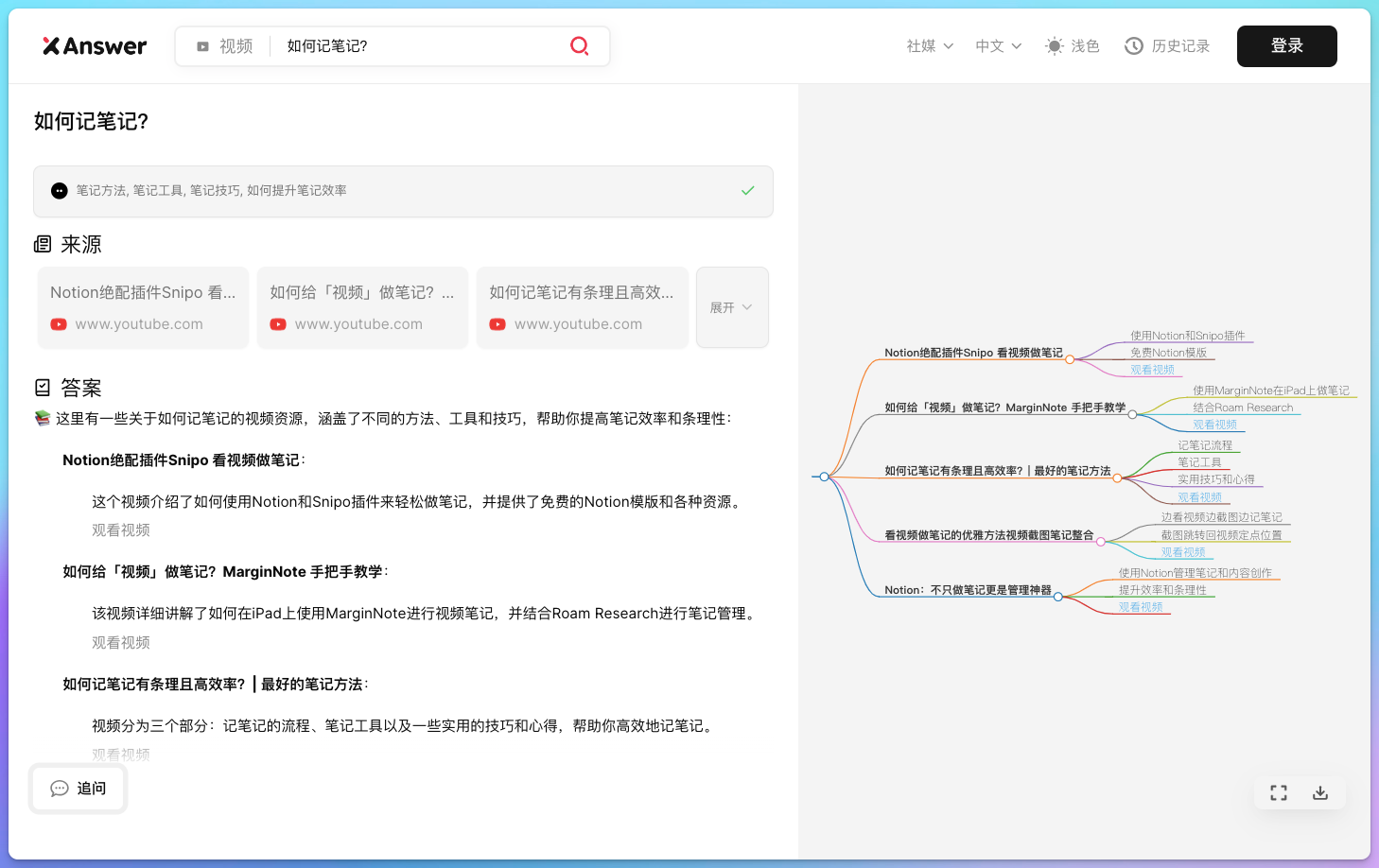
Task: Click the root node of mind map
Action: 824,477
